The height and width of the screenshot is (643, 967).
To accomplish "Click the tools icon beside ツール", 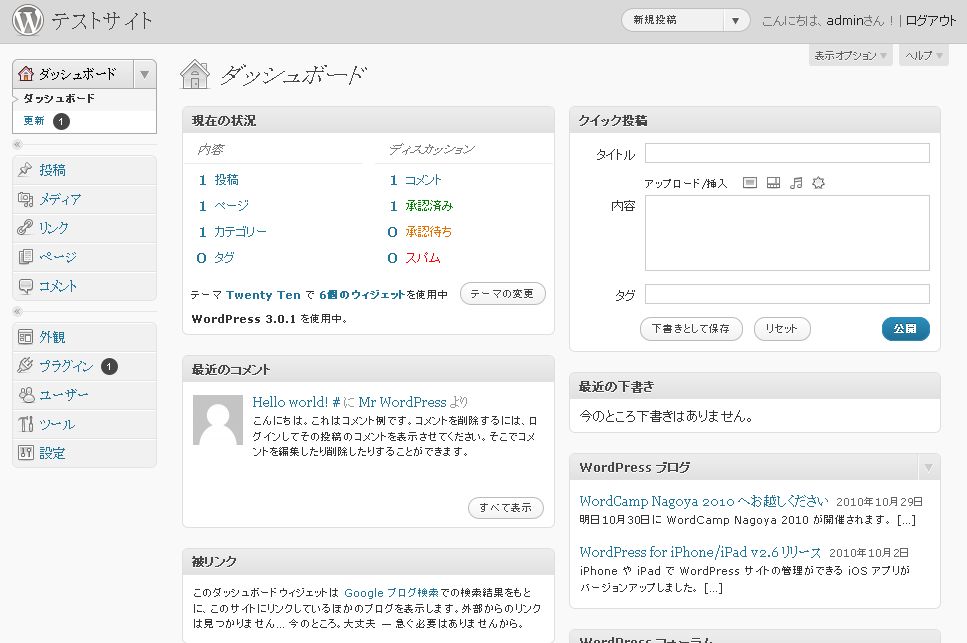I will coord(25,424).
